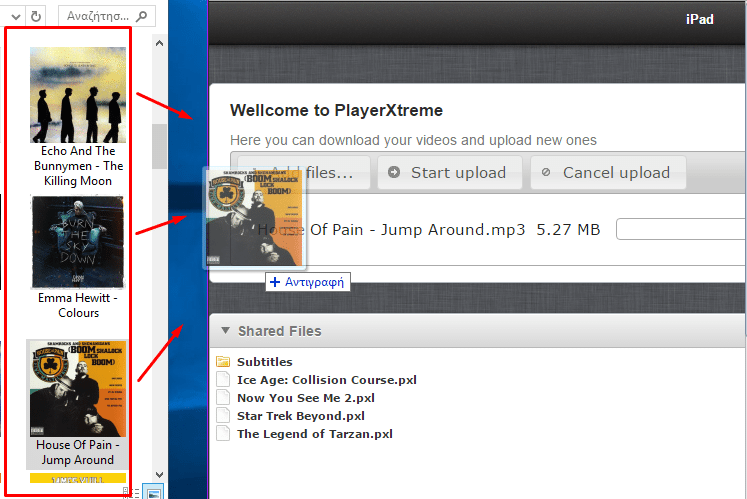The image size is (747, 499).
Task: Open Now You See Me 2.pxl
Action: pyautogui.click(x=306, y=398)
